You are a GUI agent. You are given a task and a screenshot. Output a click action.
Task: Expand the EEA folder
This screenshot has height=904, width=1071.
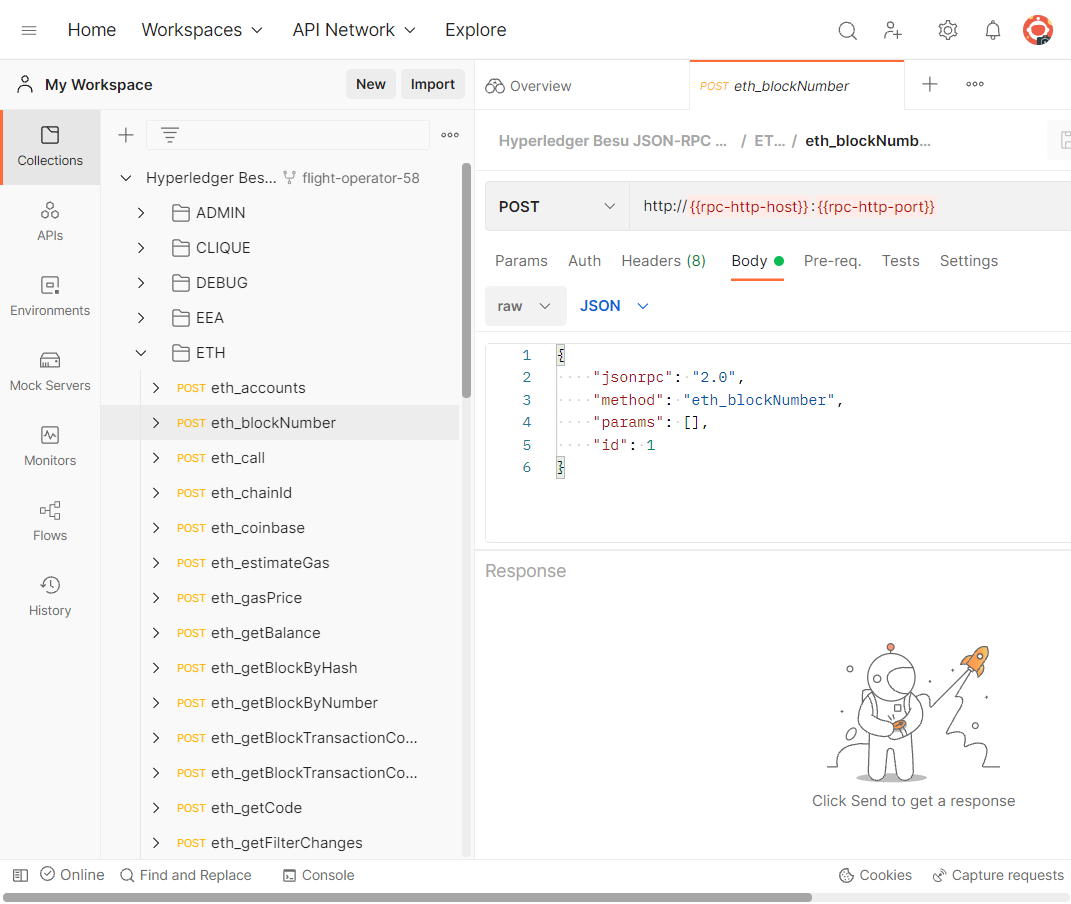pyautogui.click(x=141, y=318)
